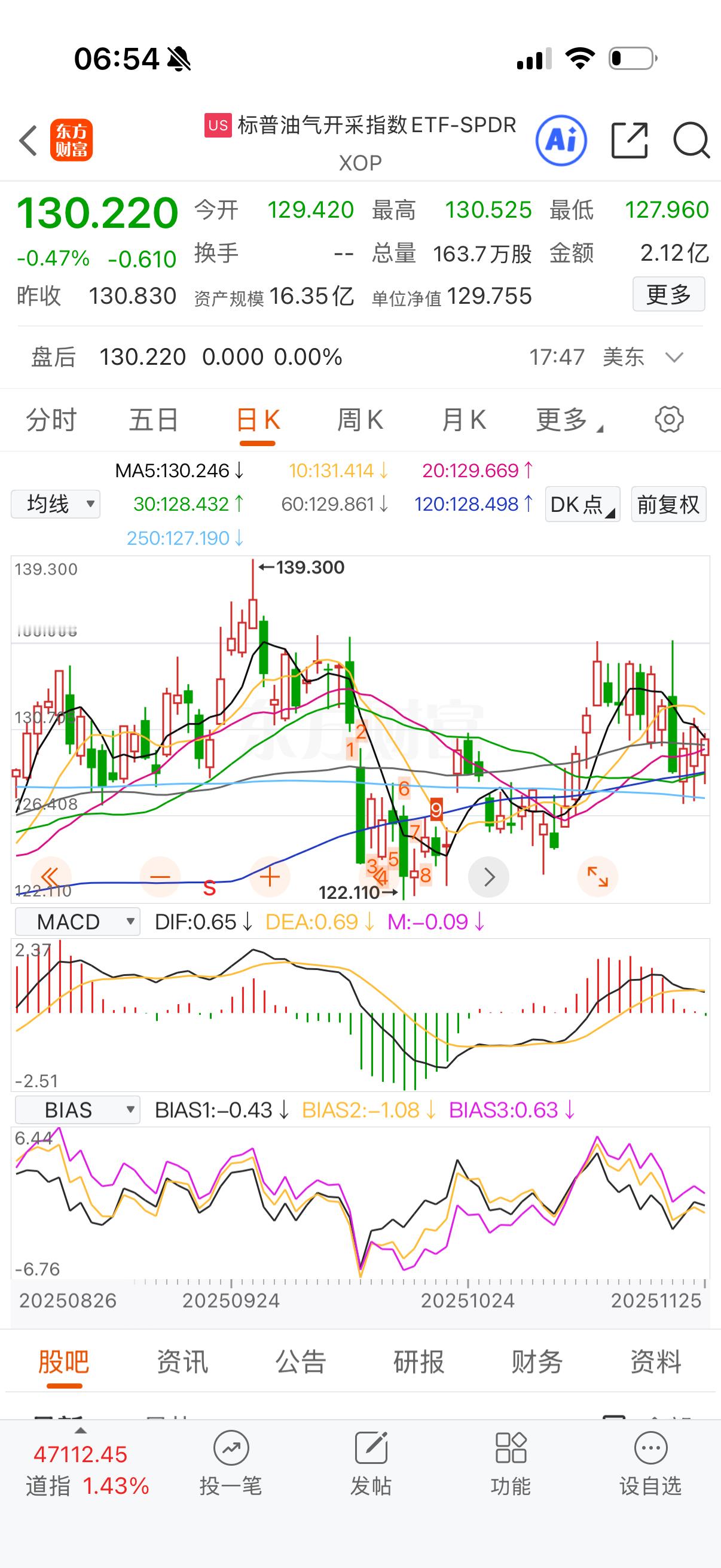Expand after-hours 盘后 row chevron
This screenshot has height=1568, width=721.
(x=674, y=357)
